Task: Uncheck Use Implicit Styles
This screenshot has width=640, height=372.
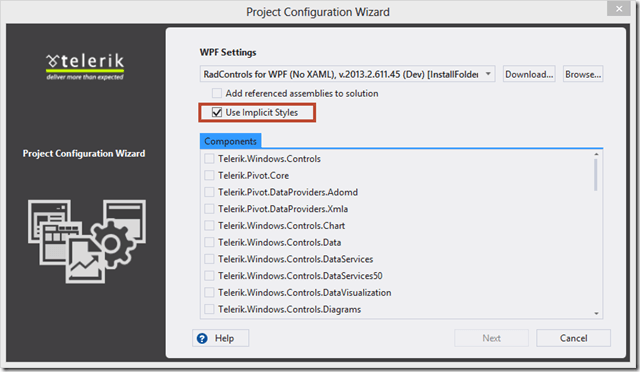Action: [216, 112]
